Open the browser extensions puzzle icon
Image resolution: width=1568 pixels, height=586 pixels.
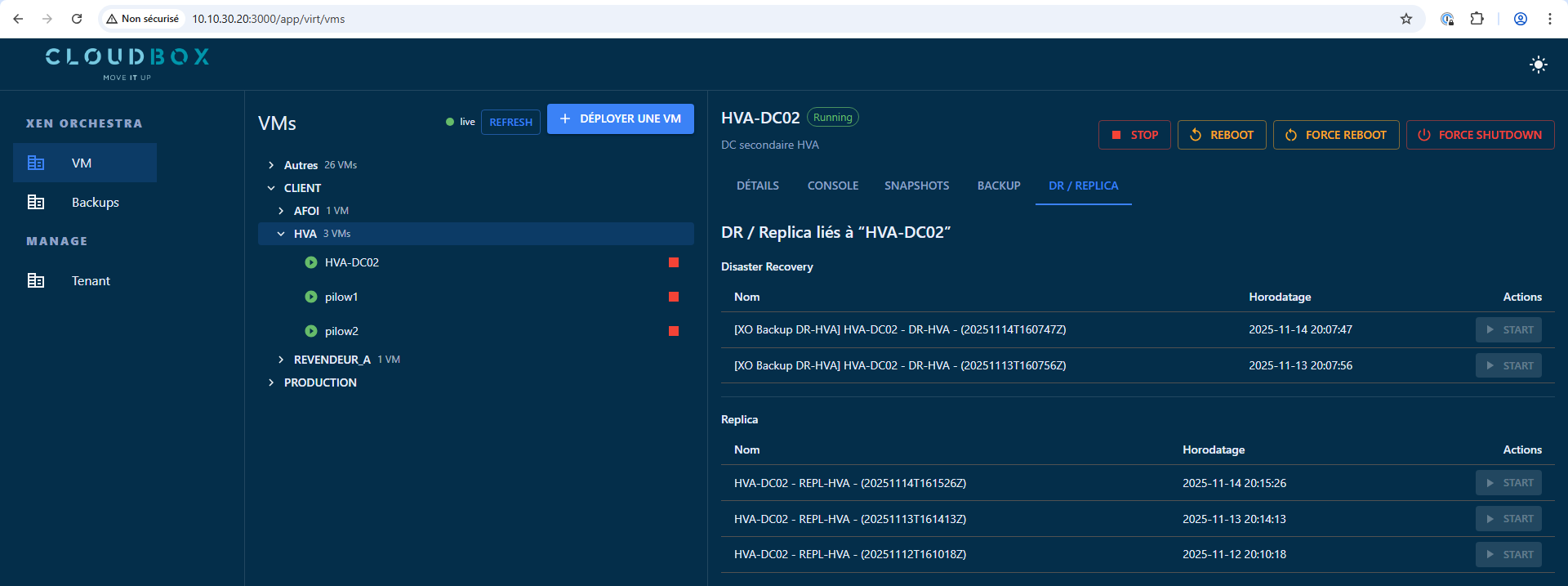click(x=1477, y=19)
